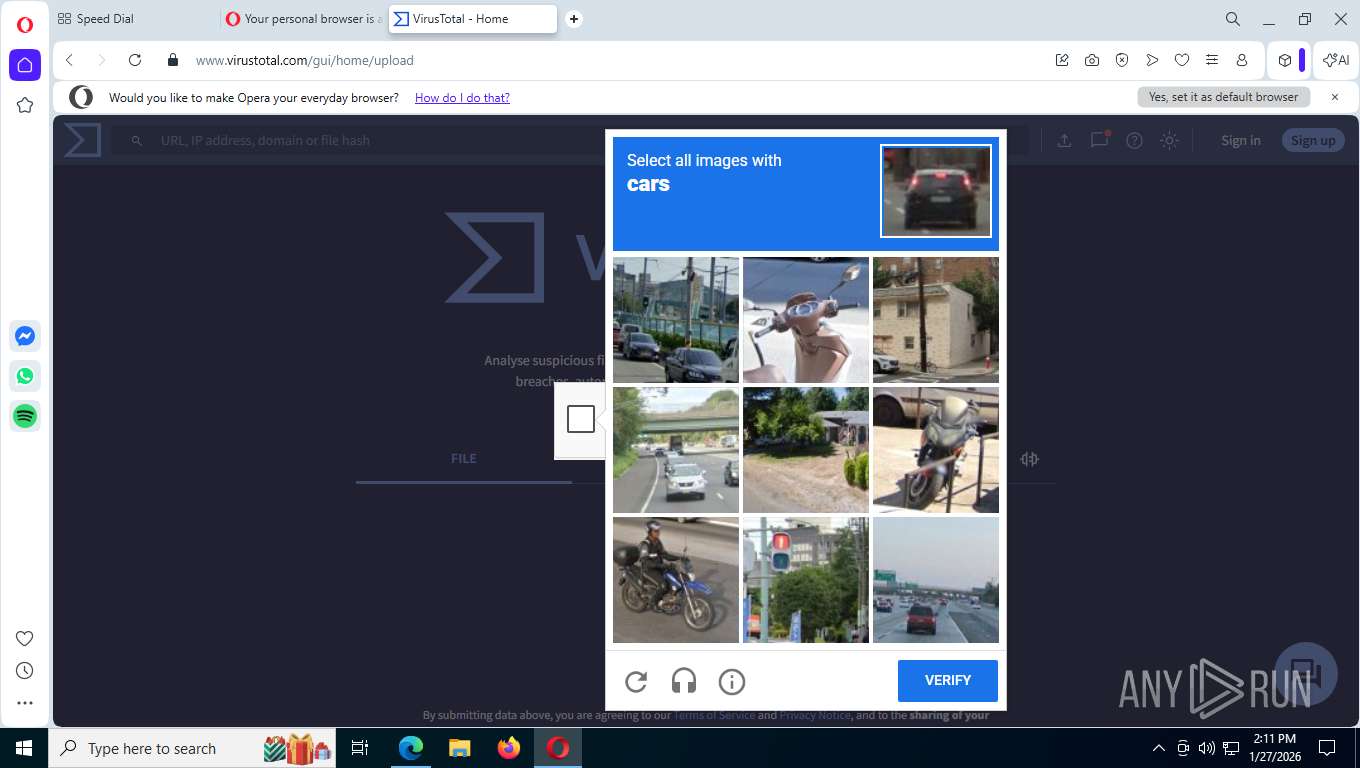Open CAPTCHA help info icon
1360x768 pixels.
click(x=732, y=682)
